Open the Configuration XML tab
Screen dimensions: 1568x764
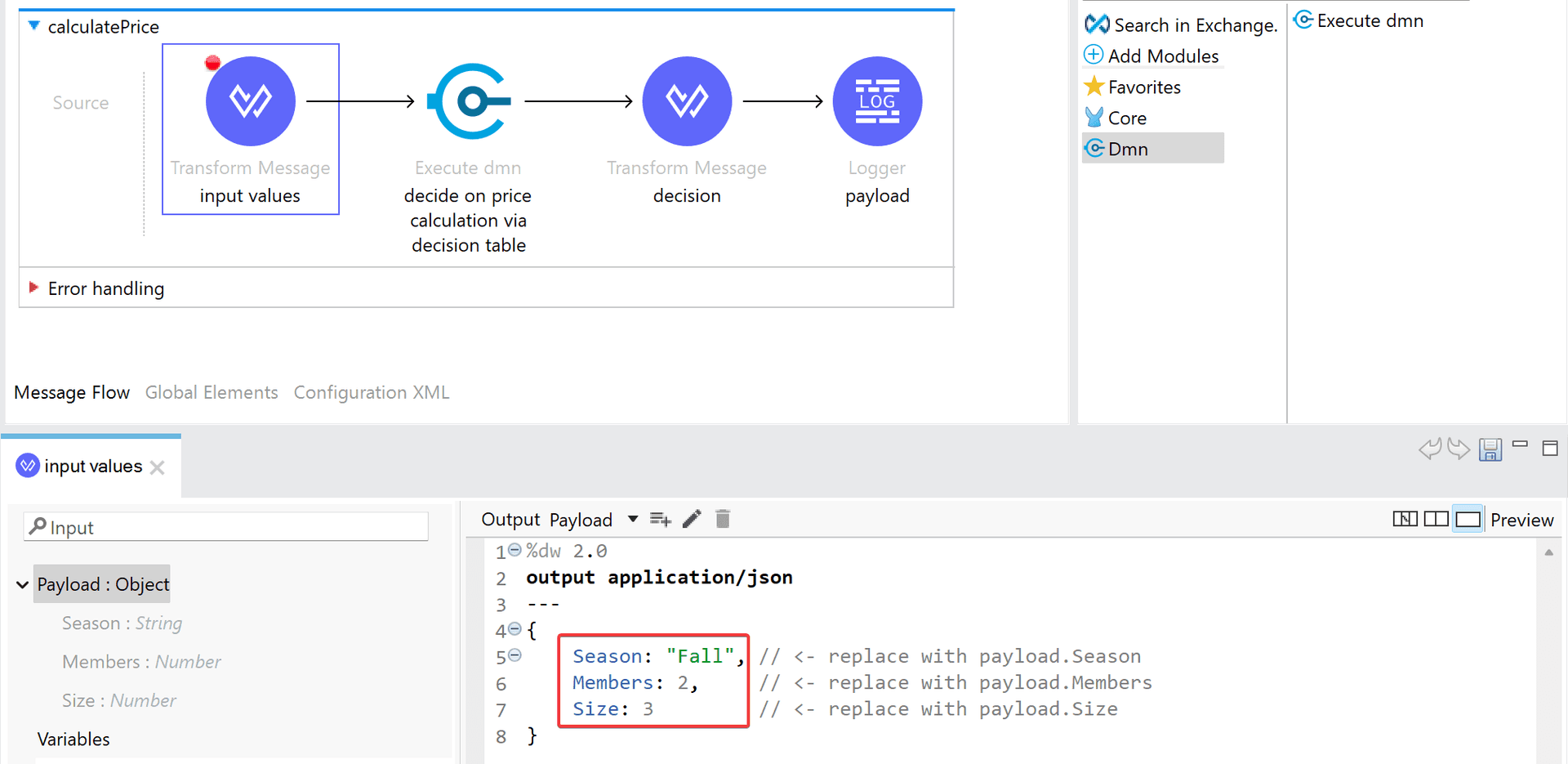pos(371,392)
